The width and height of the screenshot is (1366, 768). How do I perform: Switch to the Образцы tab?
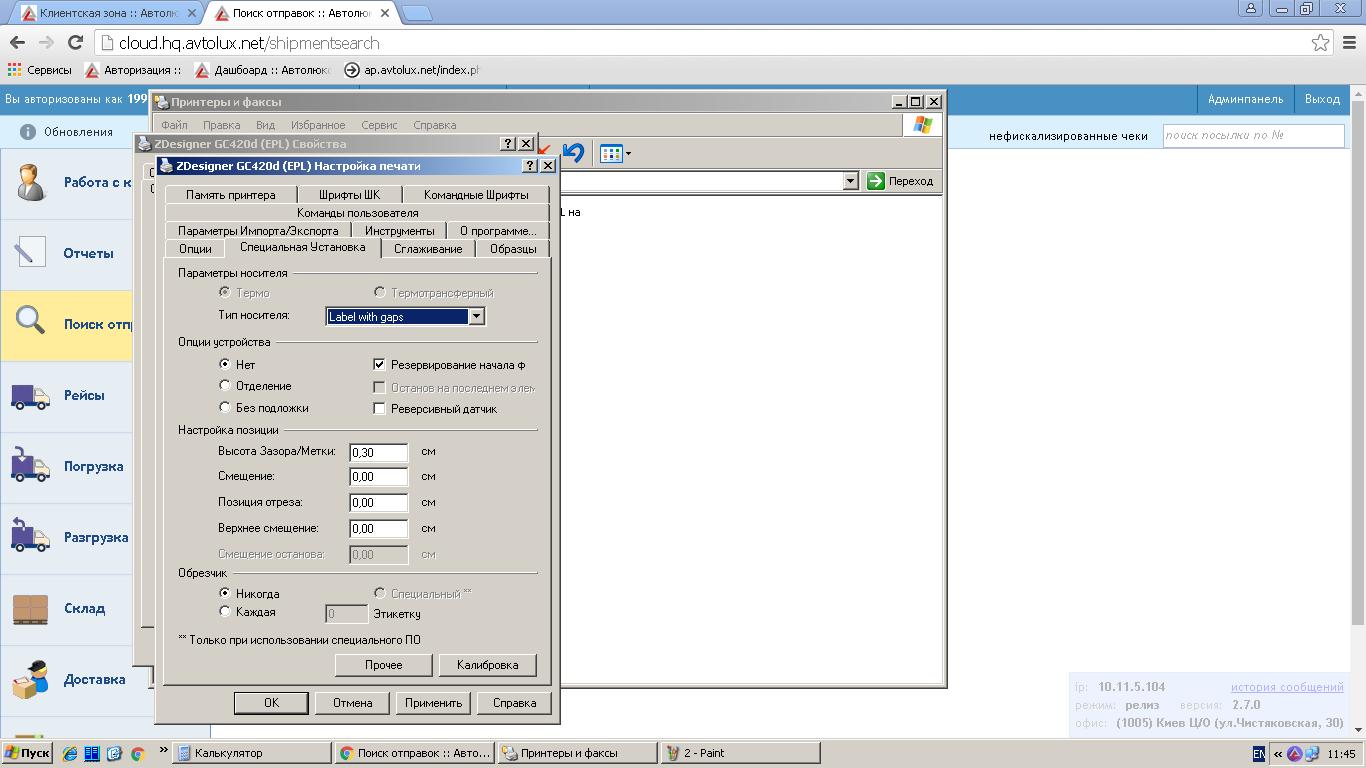[x=513, y=248]
